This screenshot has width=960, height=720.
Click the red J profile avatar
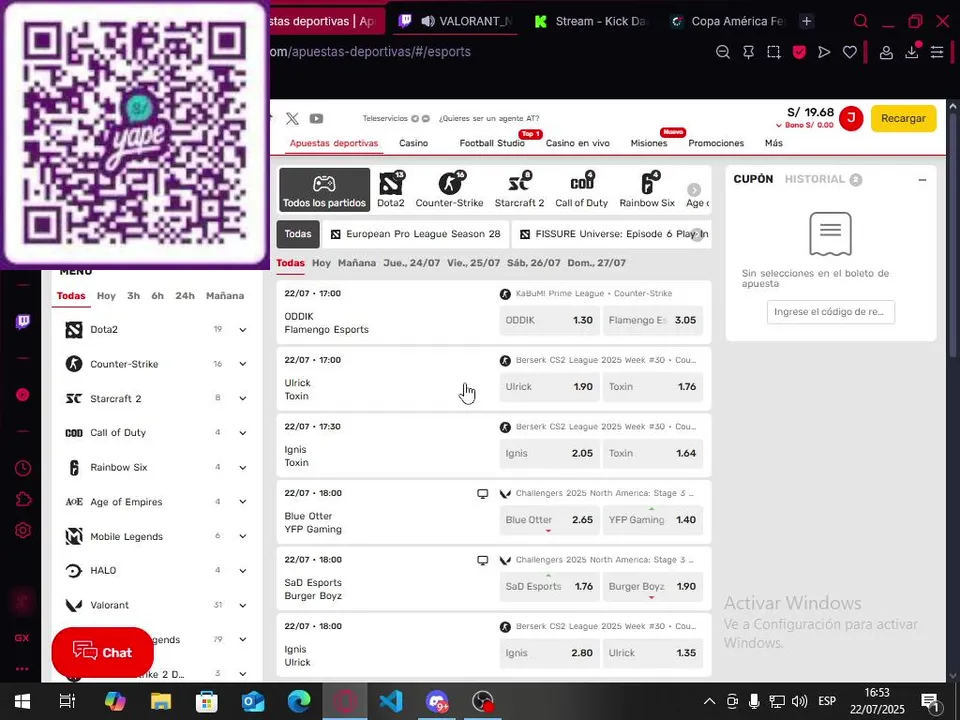point(851,118)
